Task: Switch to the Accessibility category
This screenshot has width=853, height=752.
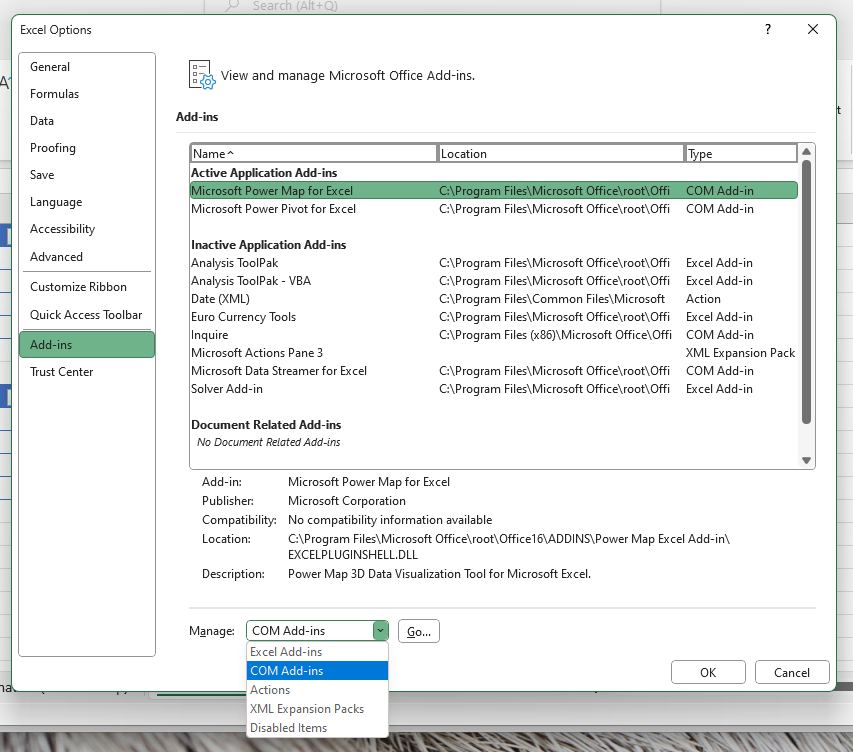Action: click(86, 229)
